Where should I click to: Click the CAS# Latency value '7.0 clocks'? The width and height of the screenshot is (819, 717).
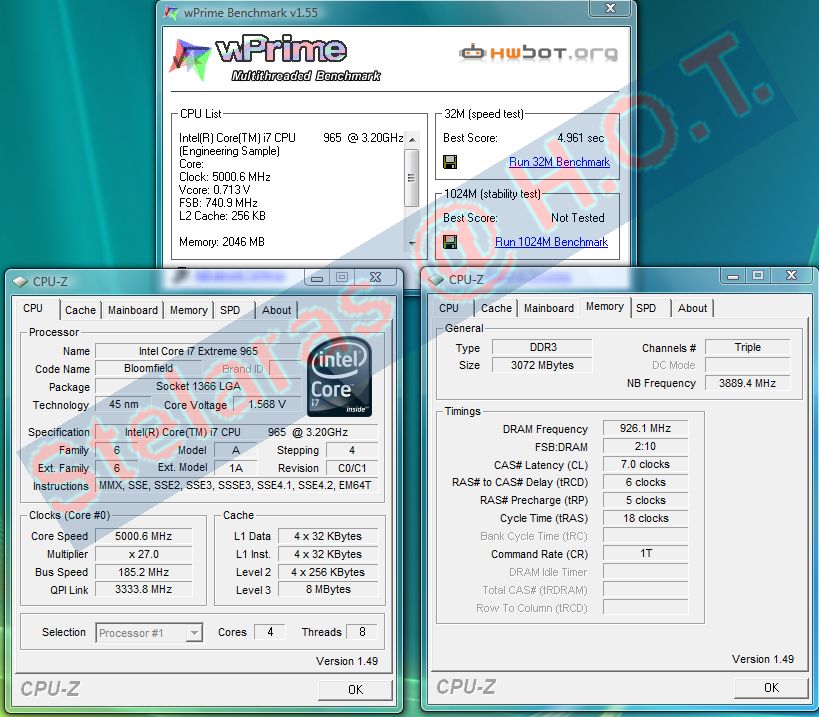(646, 464)
